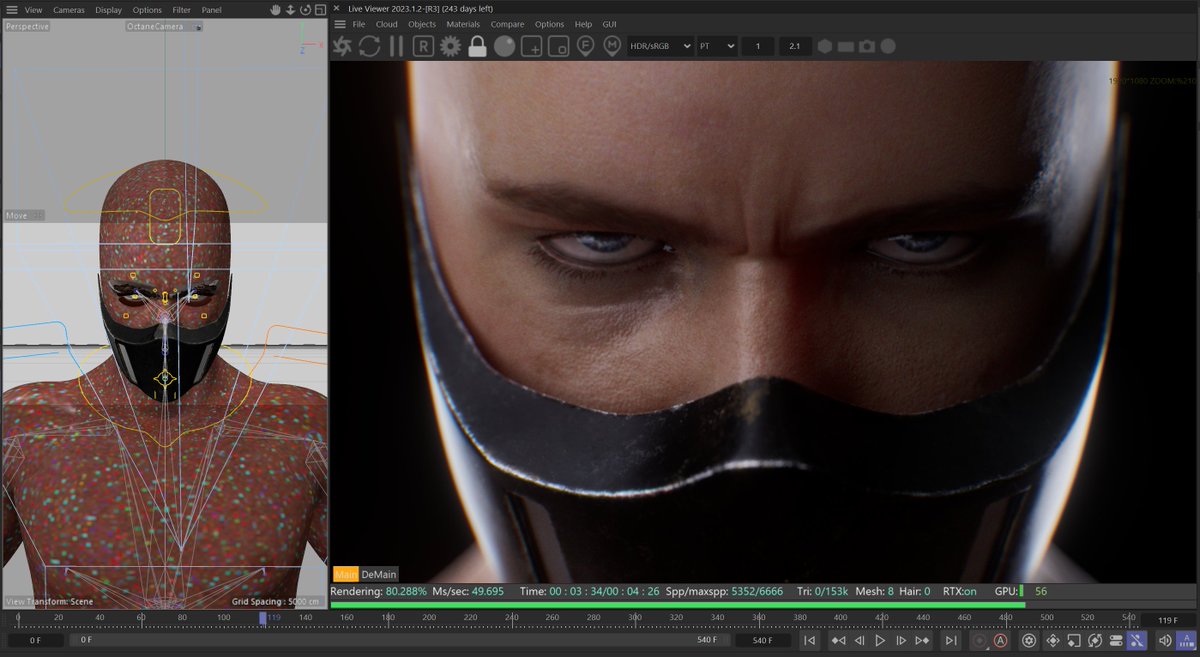Go to the end of the animation
The image size is (1200, 657).
tap(951, 640)
